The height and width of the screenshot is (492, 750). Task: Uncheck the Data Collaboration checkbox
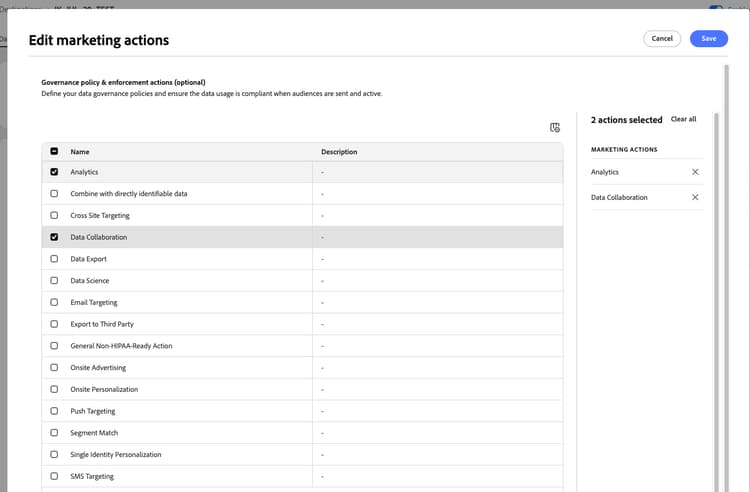tap(54, 237)
